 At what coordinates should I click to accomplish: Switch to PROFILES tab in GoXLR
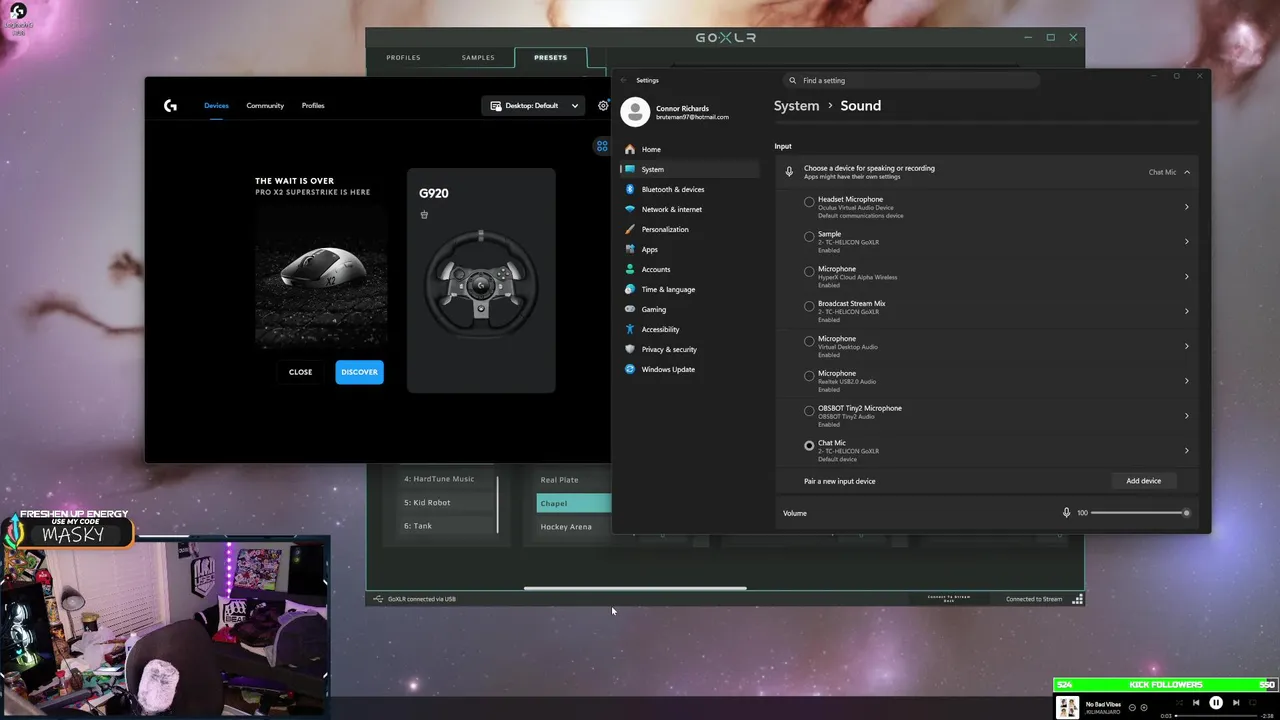(403, 58)
